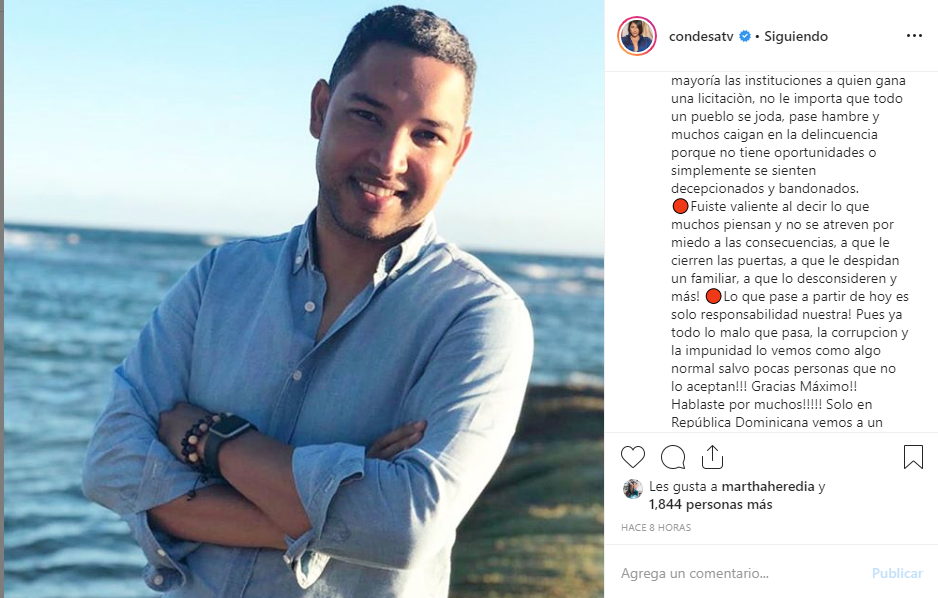Like the post with the heart icon
Screen dimensions: 938x598
tap(633, 457)
